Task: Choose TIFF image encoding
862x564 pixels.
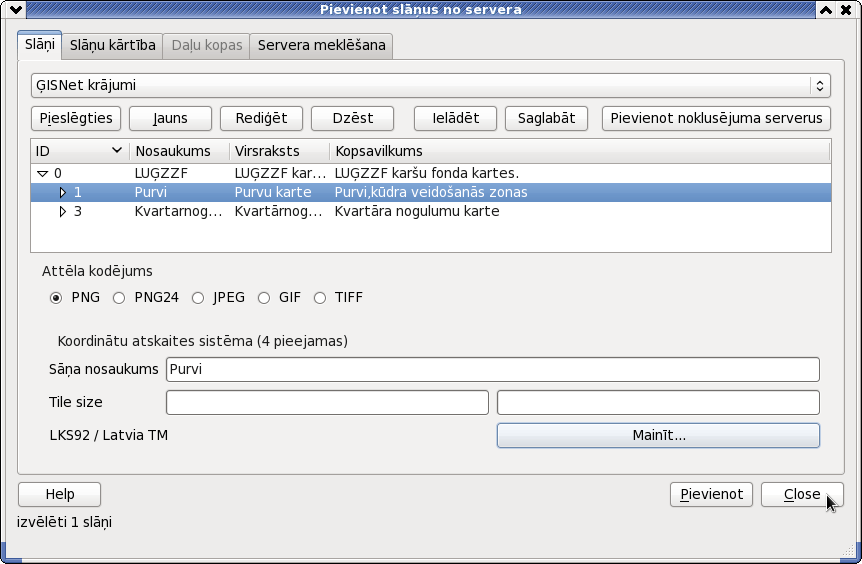Action: tap(319, 298)
